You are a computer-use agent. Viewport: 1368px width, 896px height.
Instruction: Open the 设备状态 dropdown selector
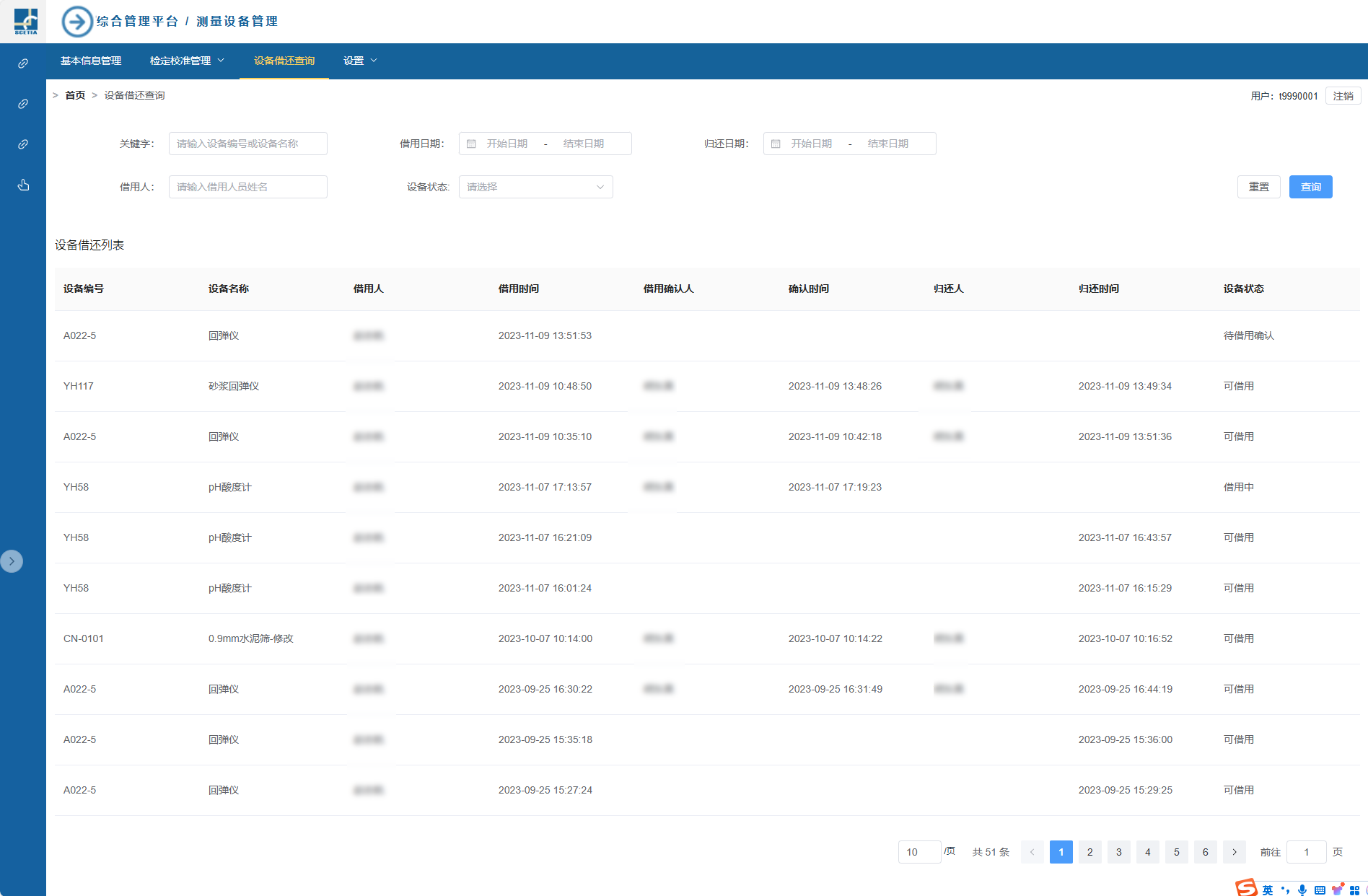pyautogui.click(x=535, y=187)
